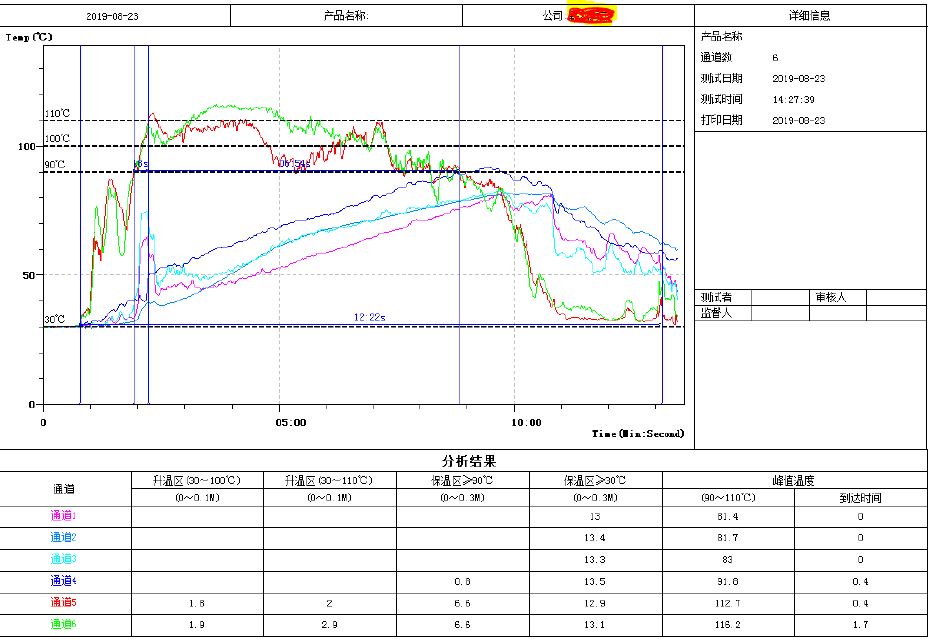Click the 详细信息 panel header

tap(809, 16)
